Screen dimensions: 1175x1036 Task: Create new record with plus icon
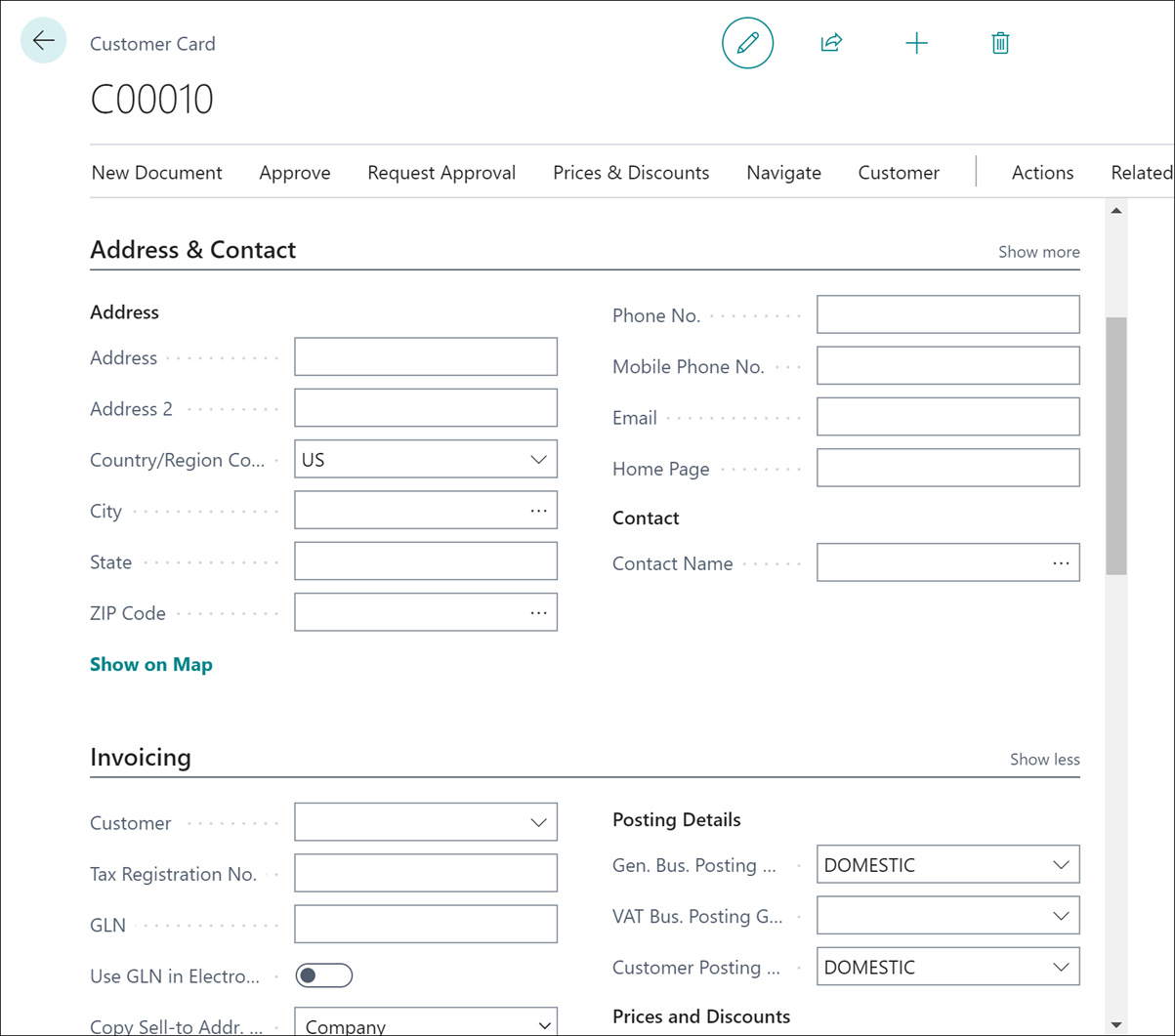916,42
